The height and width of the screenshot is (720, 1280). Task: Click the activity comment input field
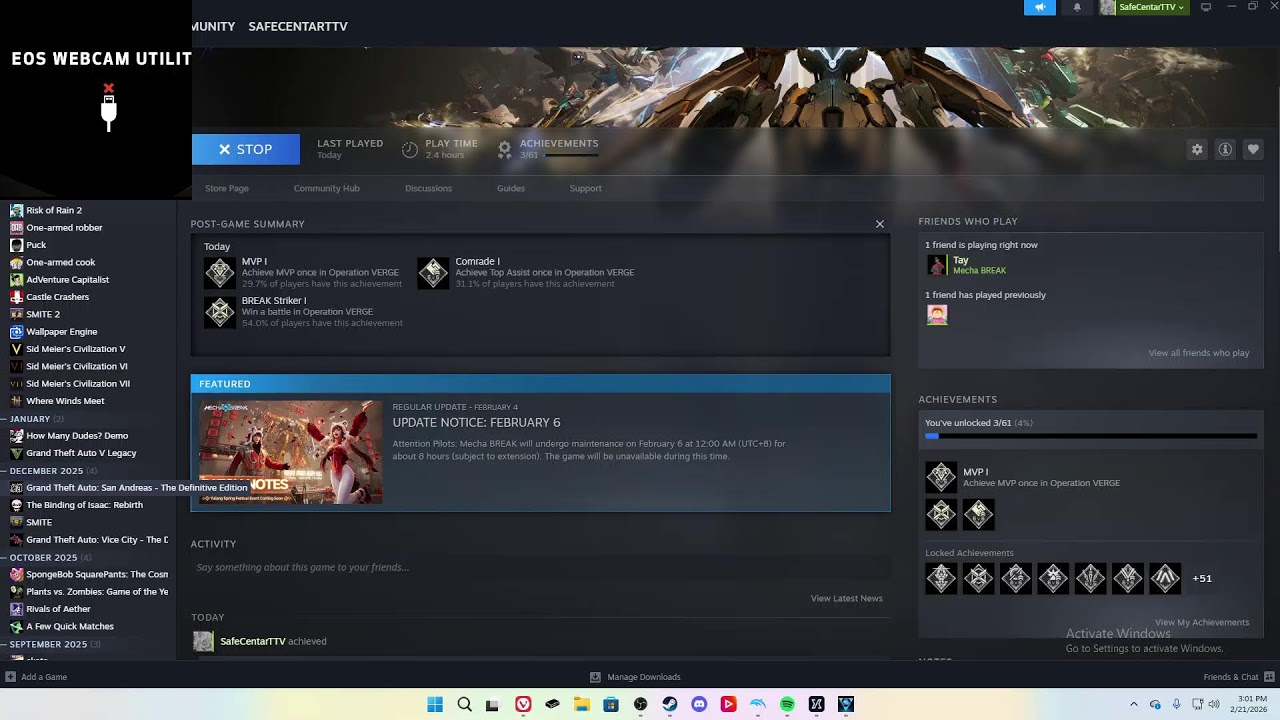pos(540,567)
